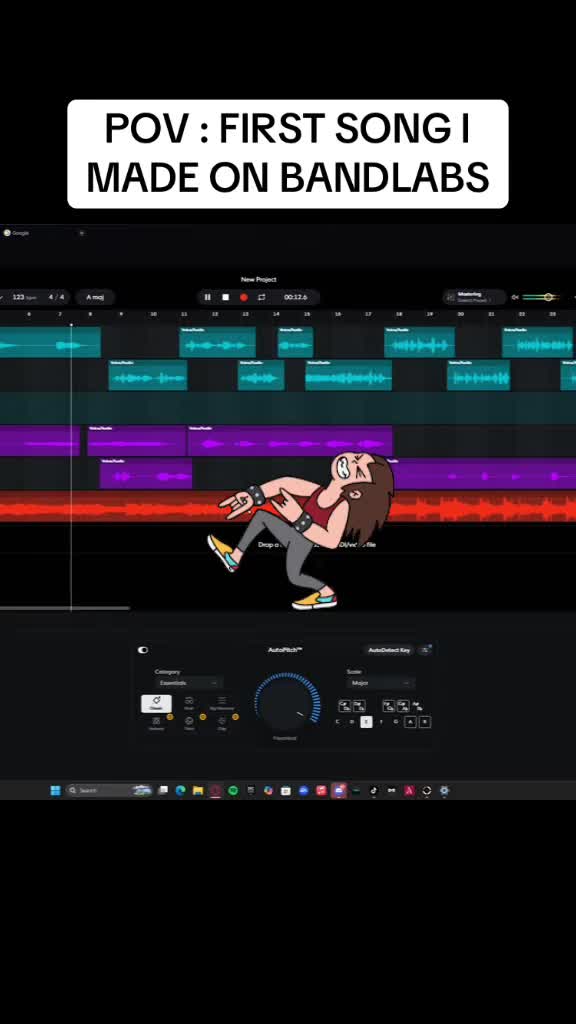Screen dimensions: 576x1024
Task: Toggle the A note key
Action: [x=410, y=722]
